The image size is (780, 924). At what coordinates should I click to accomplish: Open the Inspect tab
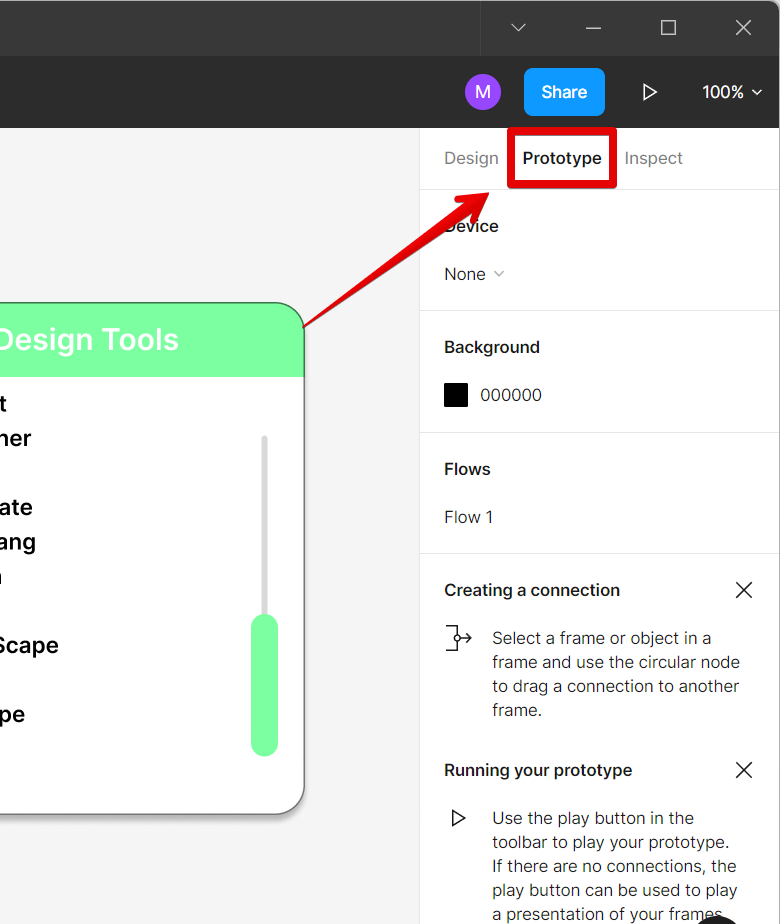tap(653, 158)
